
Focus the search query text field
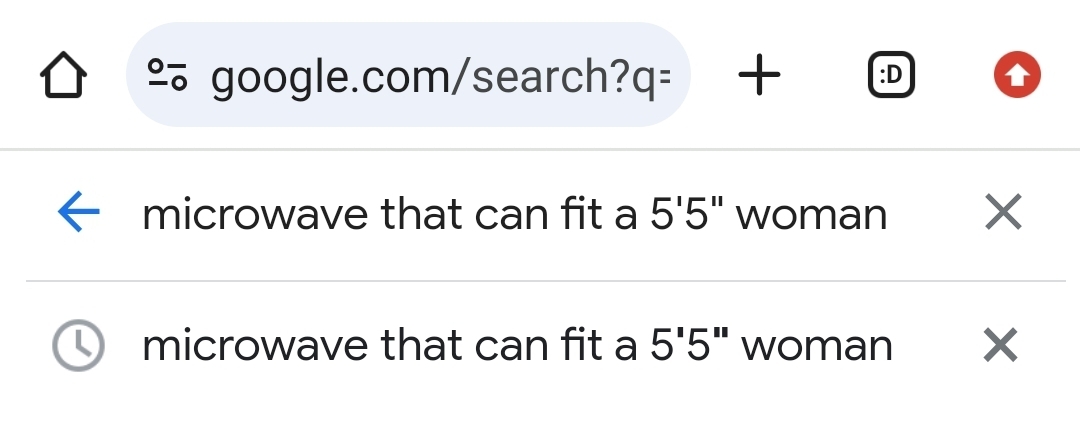coord(514,214)
